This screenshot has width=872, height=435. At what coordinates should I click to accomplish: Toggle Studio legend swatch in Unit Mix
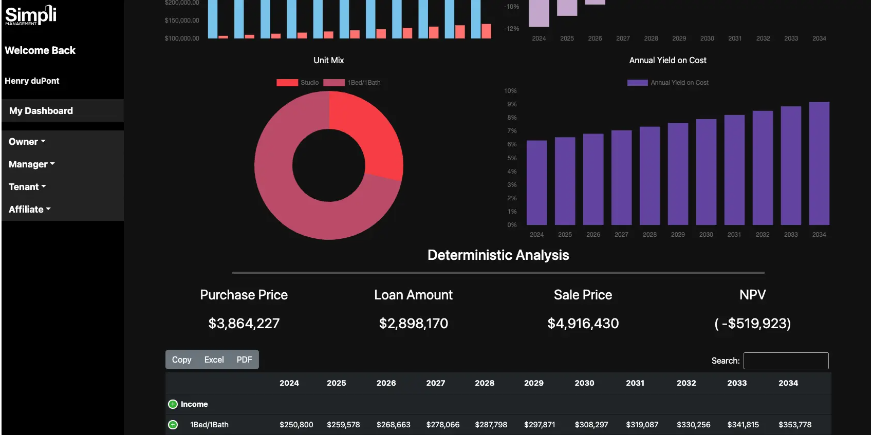tap(287, 82)
